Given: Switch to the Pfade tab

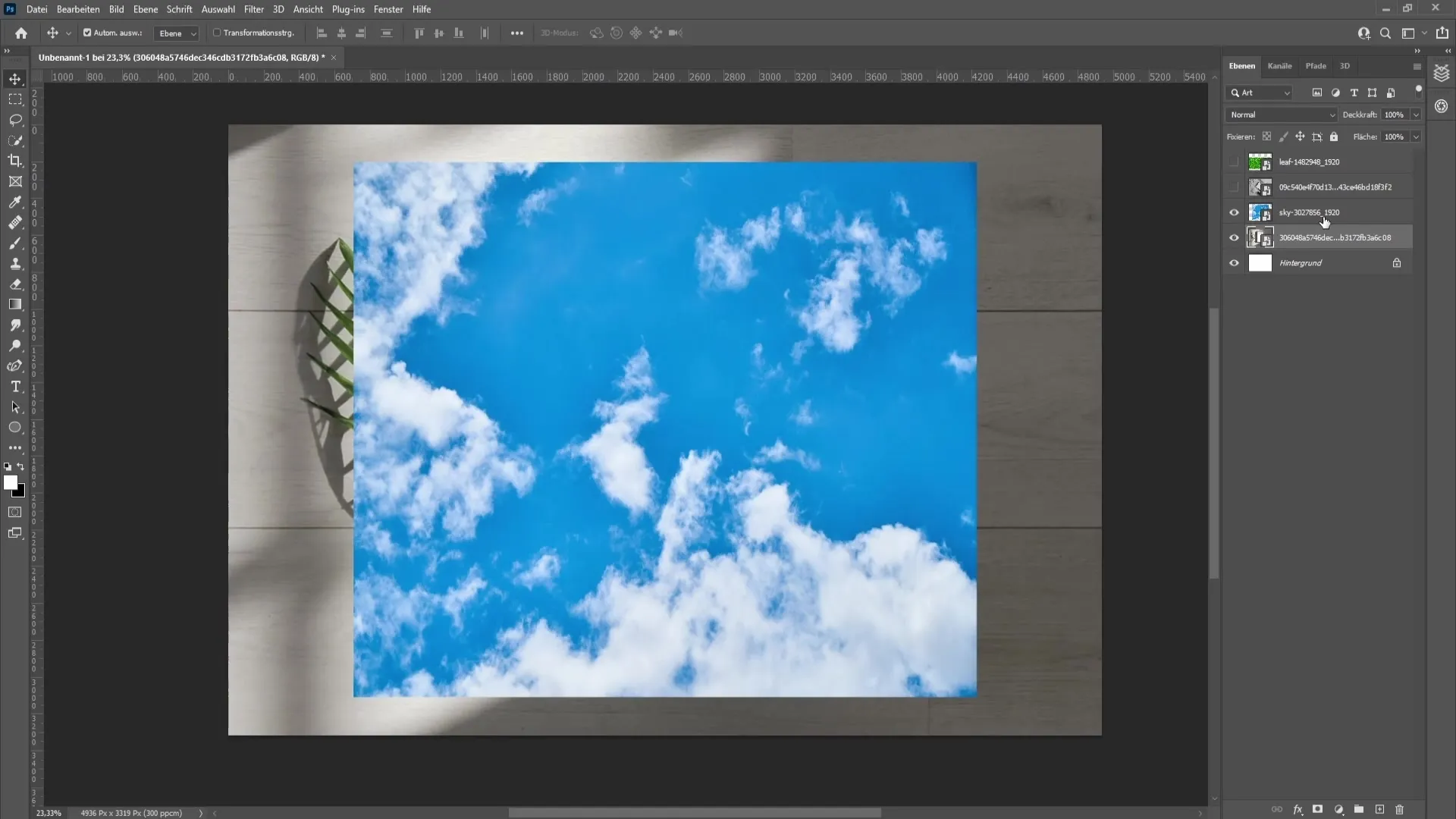Looking at the screenshot, I should click(1316, 66).
